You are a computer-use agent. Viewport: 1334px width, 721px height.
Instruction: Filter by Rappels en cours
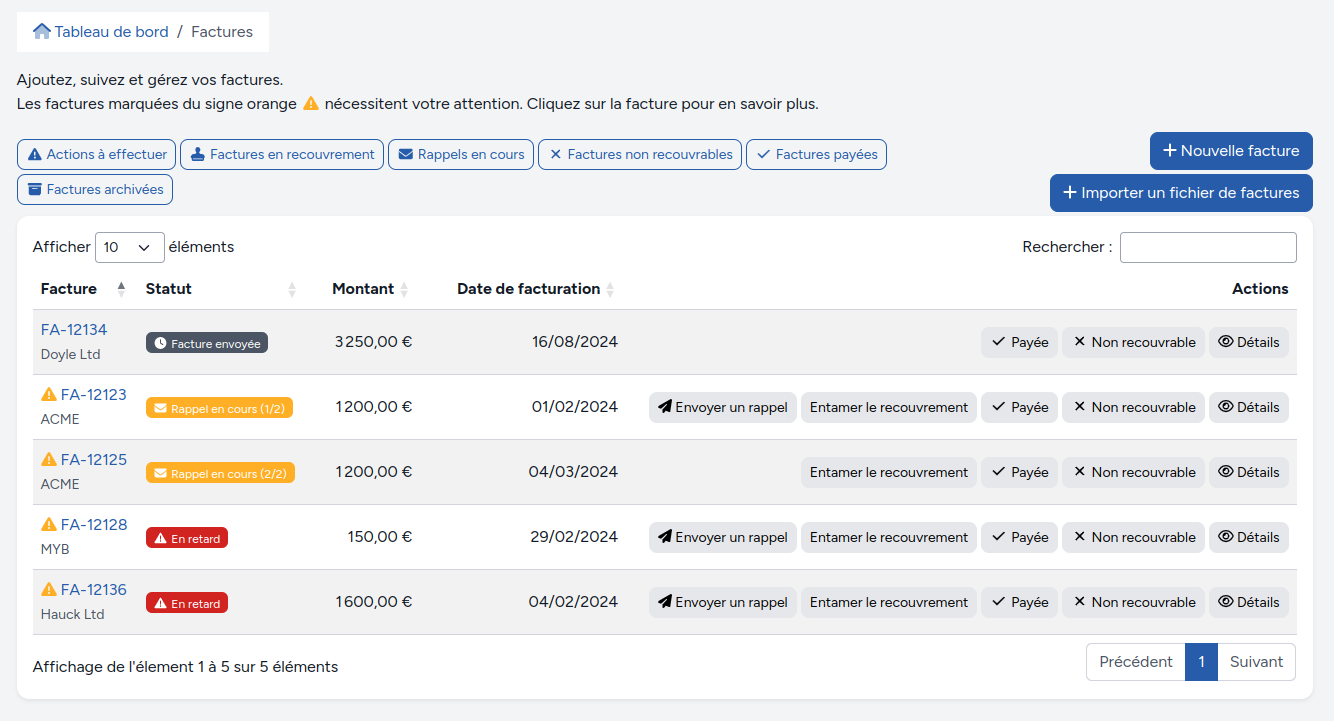[461, 155]
